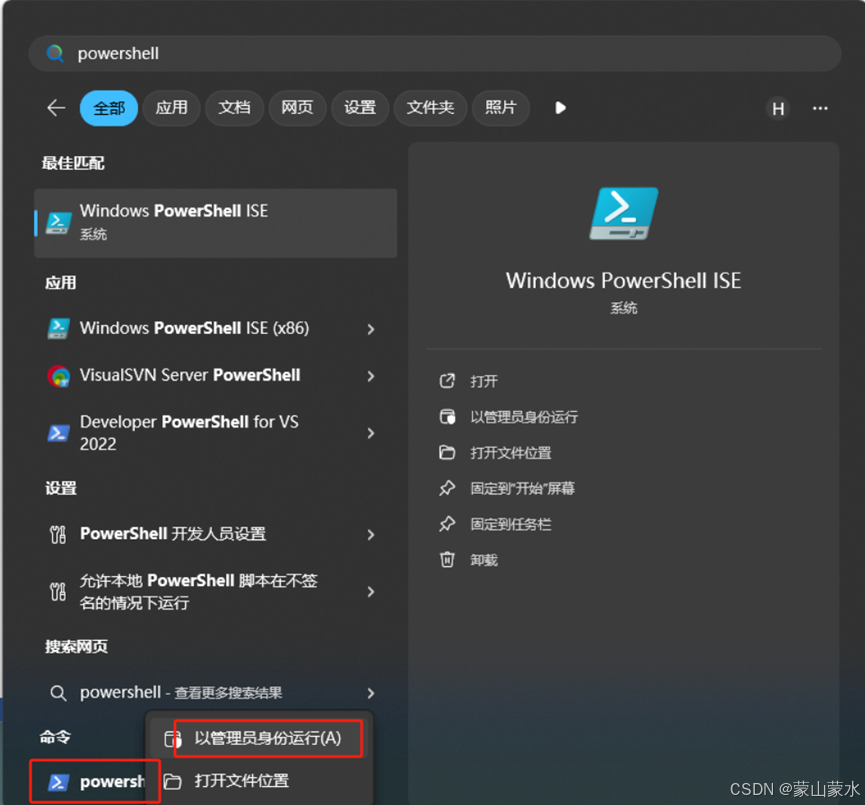Expand PowerShell 开发人员设置 chevron

371,535
